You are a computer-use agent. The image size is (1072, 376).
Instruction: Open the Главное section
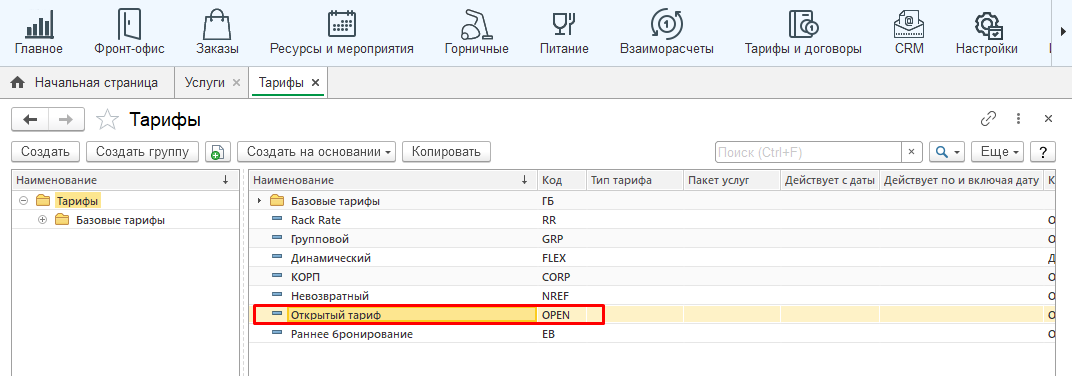(x=39, y=33)
